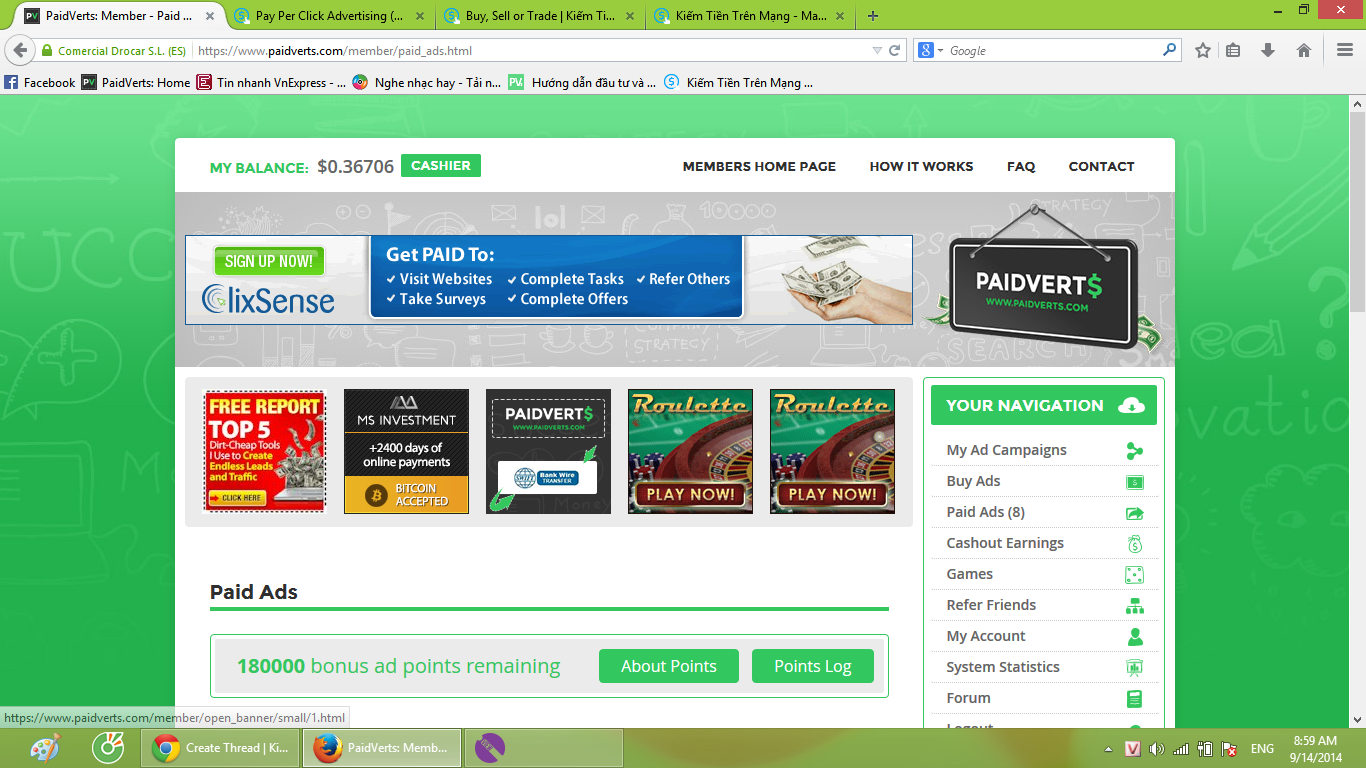Open the PaidVerts Bank Wire Transfer ad

(x=548, y=452)
